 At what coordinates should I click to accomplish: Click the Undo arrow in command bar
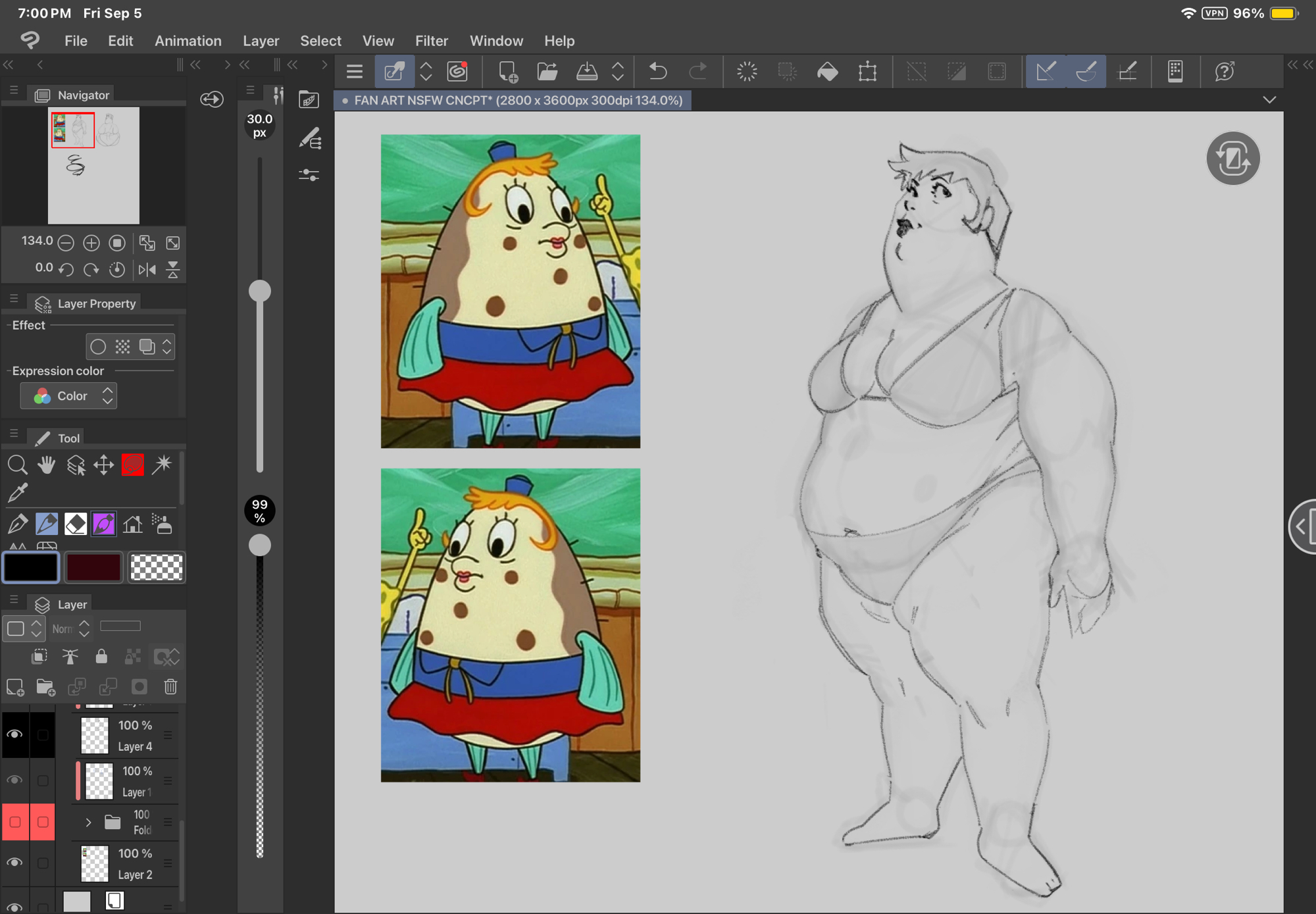coord(657,71)
